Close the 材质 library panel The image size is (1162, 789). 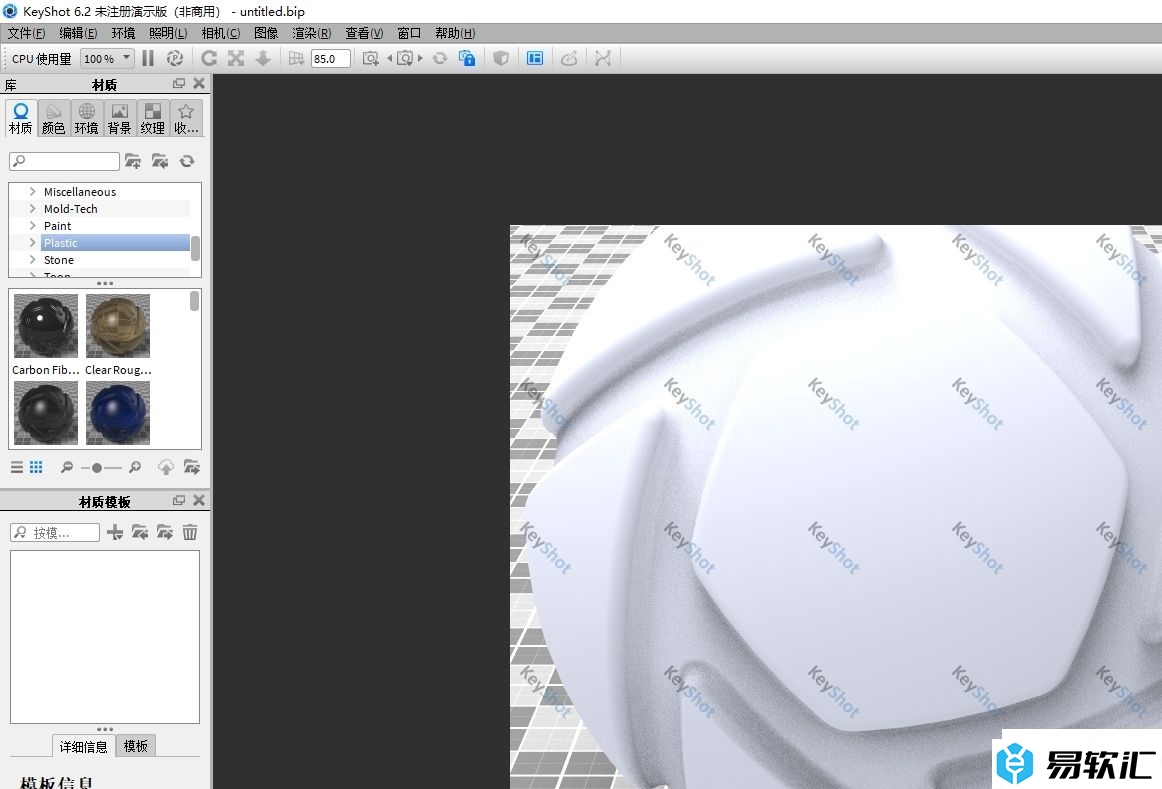[x=199, y=84]
